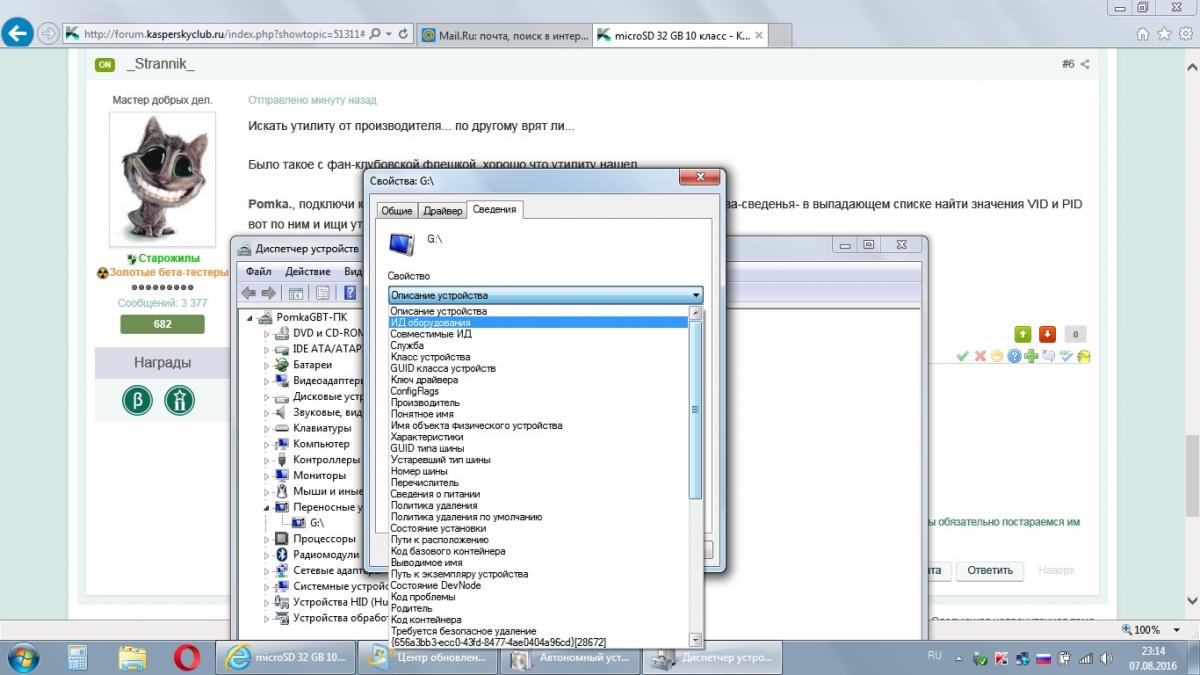Open the file explorer folder in taskbar
The image size is (1200, 675).
pyautogui.click(x=133, y=658)
